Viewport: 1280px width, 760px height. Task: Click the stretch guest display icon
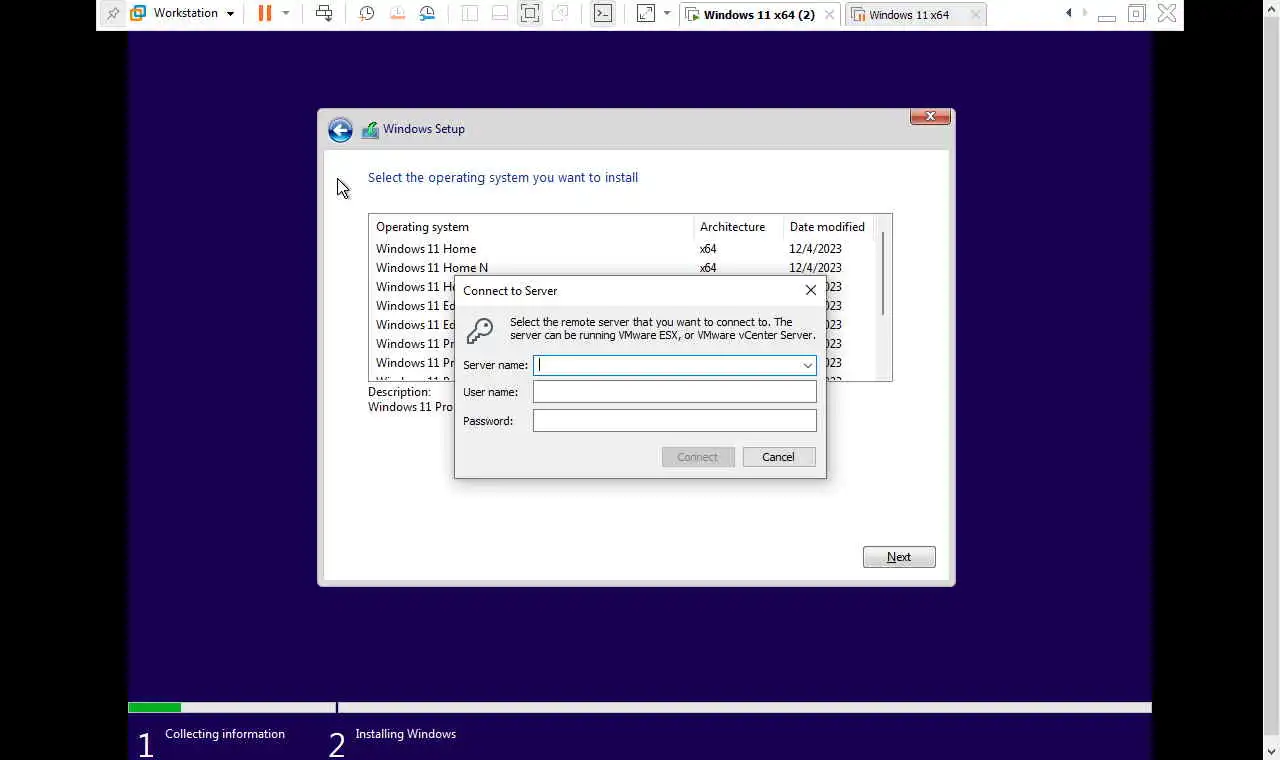(646, 14)
